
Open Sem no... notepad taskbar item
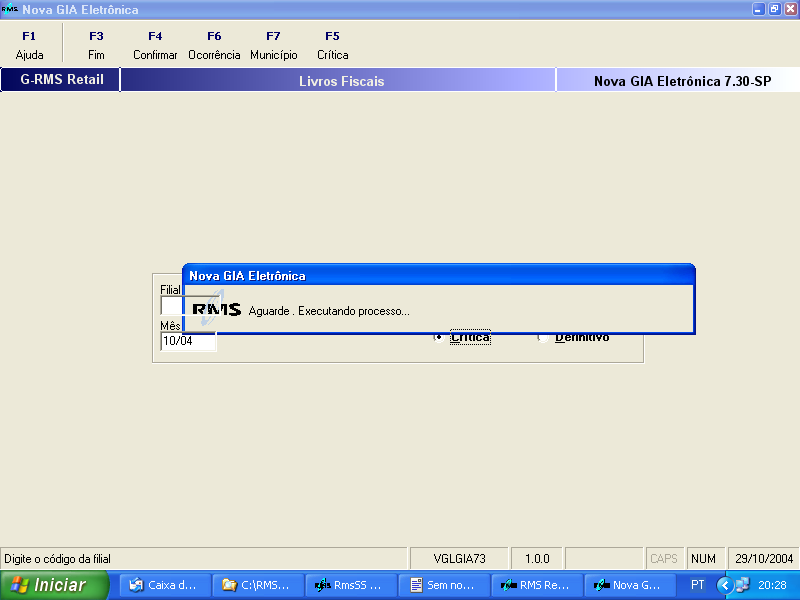coord(443,585)
